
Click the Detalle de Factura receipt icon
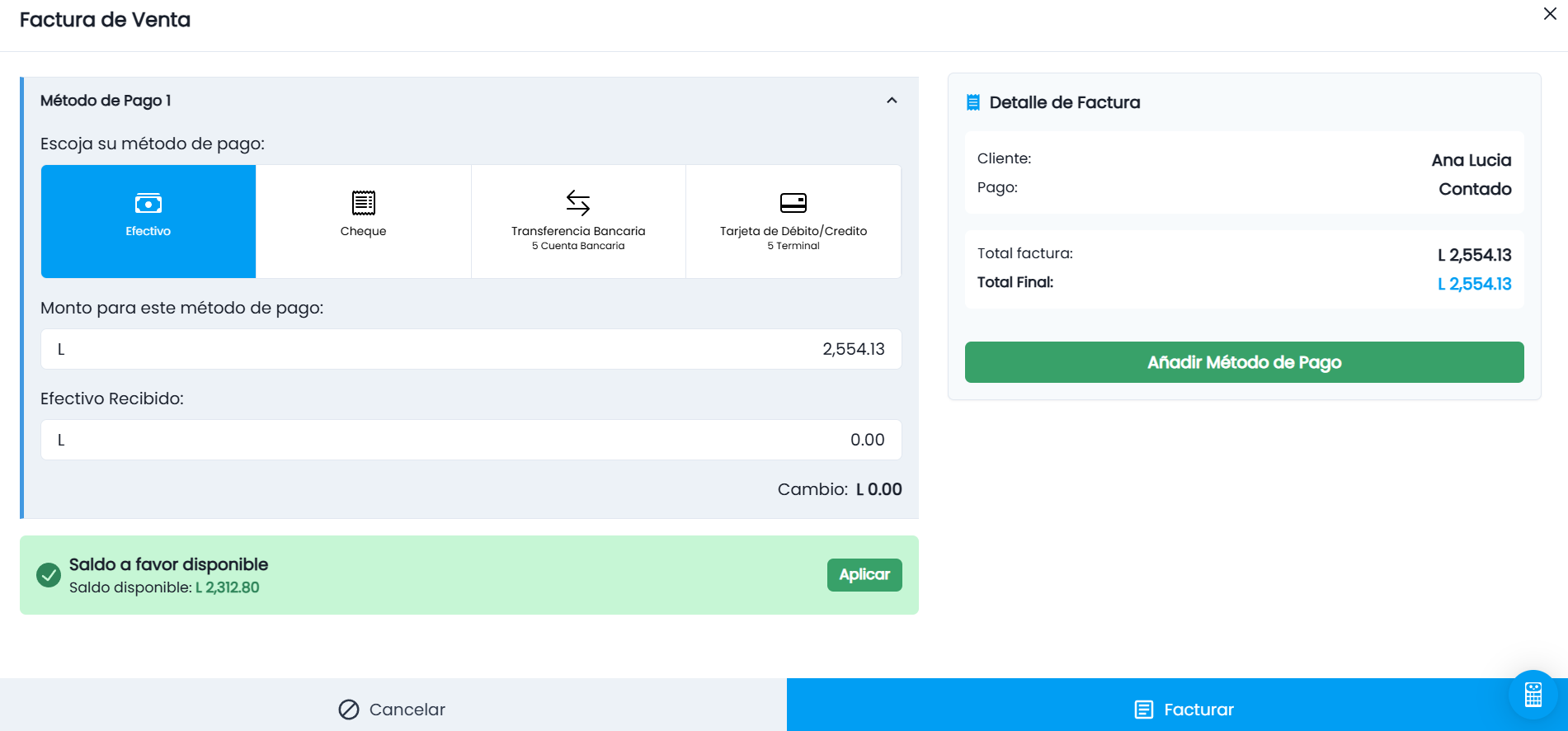pos(973,102)
